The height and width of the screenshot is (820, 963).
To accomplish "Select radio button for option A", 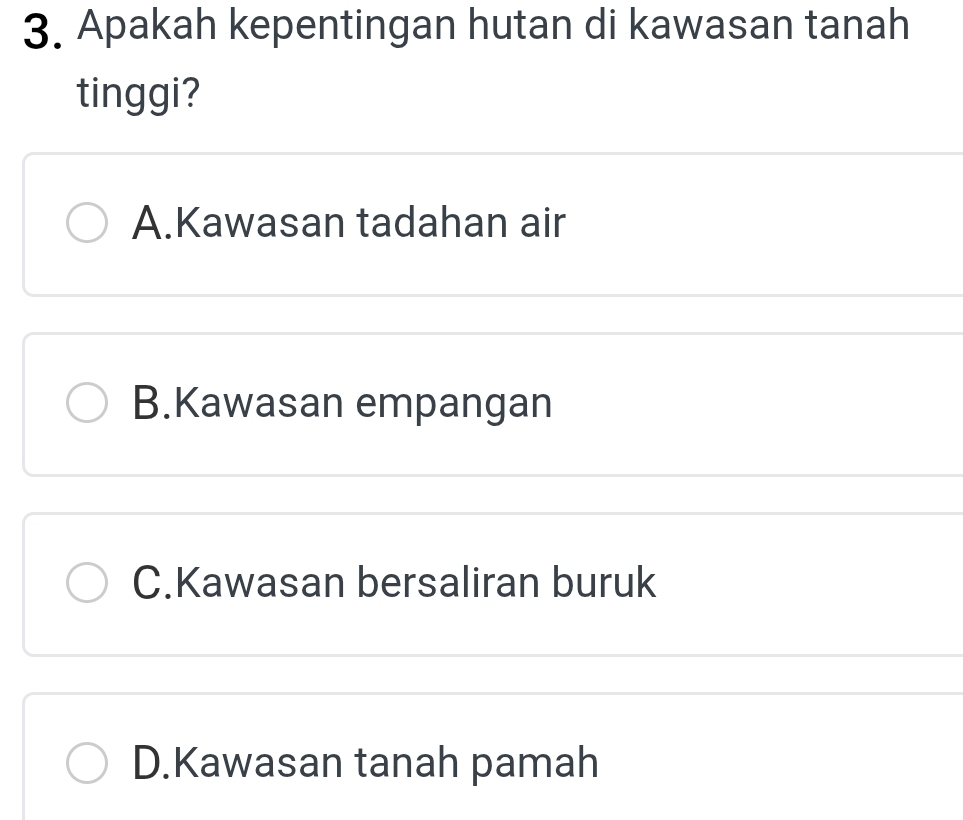I will click(87, 224).
